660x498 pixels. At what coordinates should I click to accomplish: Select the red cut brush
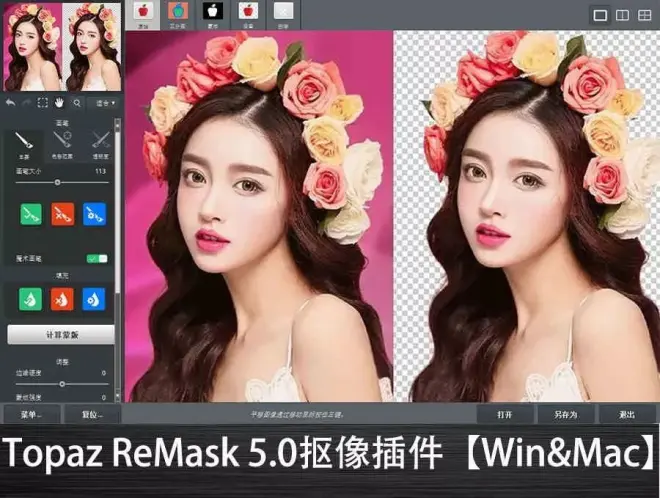click(62, 213)
